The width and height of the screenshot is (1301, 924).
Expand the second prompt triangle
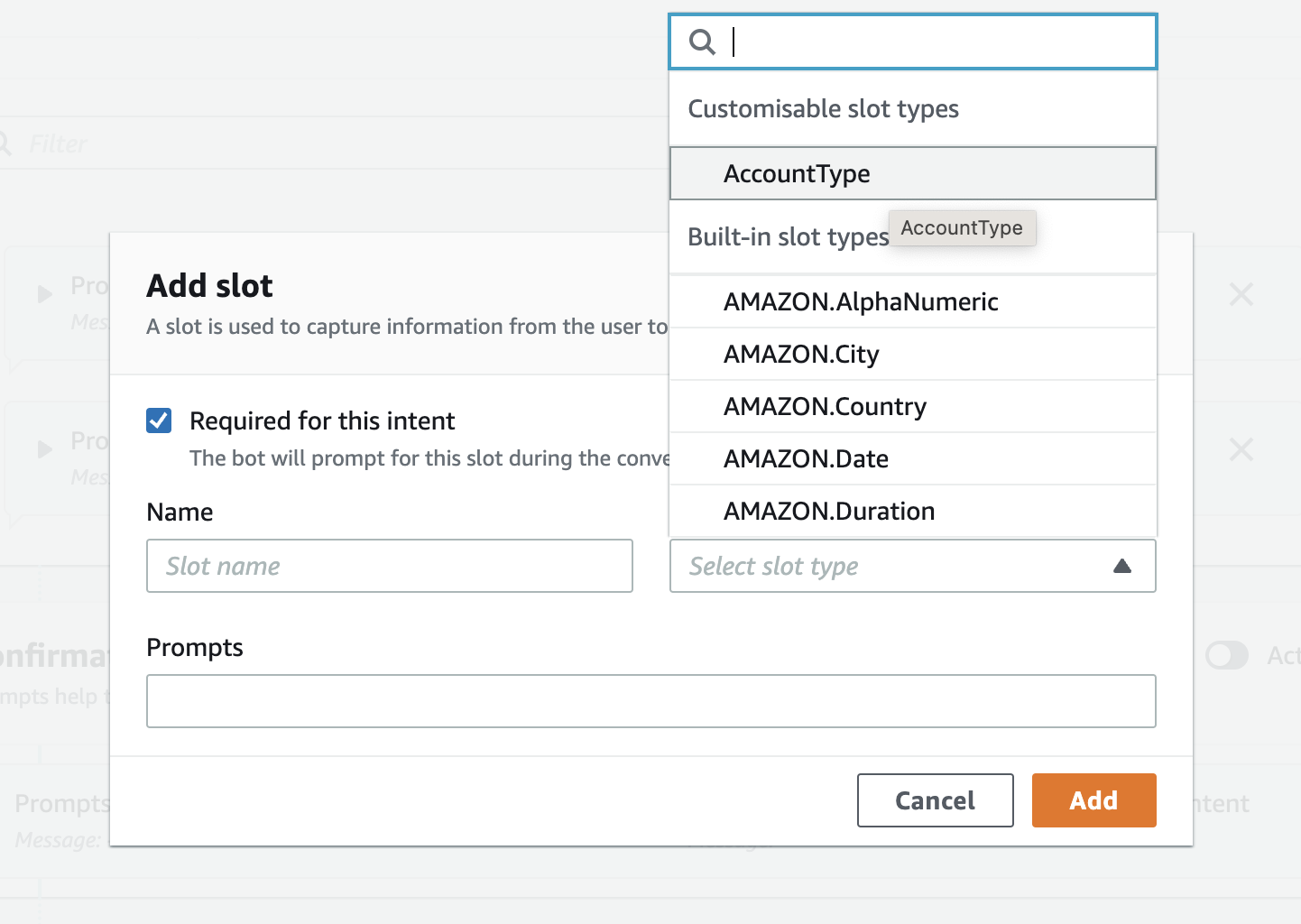(44, 449)
